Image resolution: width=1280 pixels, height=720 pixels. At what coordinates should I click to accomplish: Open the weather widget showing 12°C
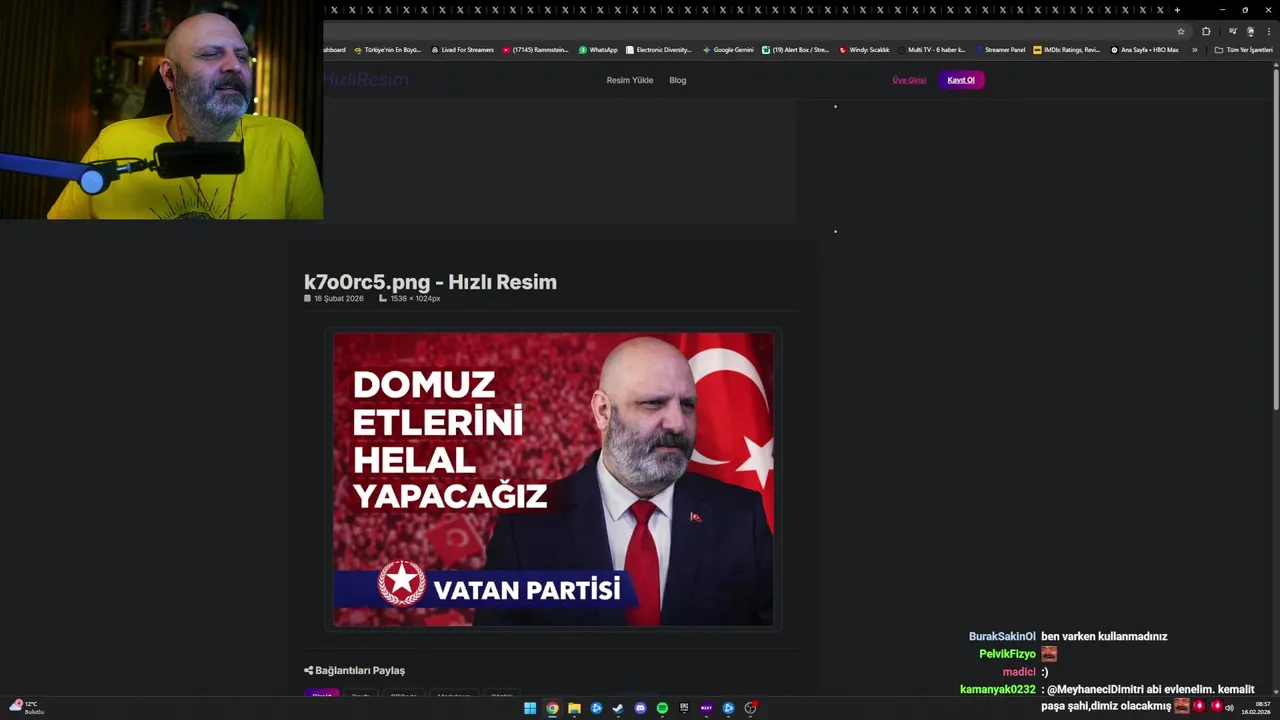pos(26,707)
